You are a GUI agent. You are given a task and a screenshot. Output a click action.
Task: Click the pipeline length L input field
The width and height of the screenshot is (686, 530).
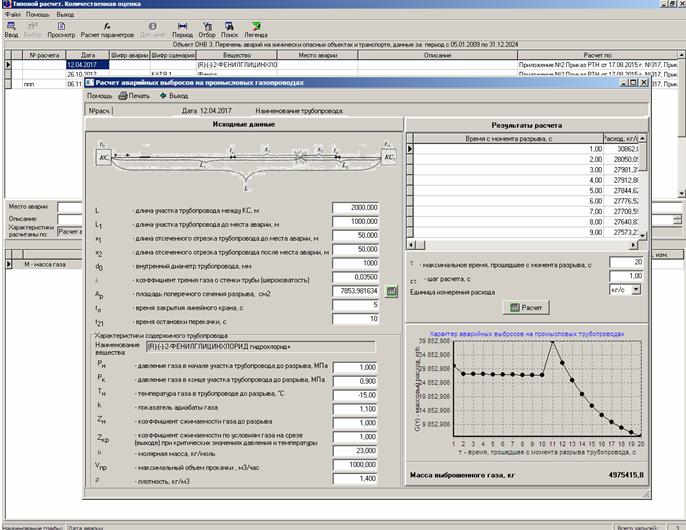point(356,207)
